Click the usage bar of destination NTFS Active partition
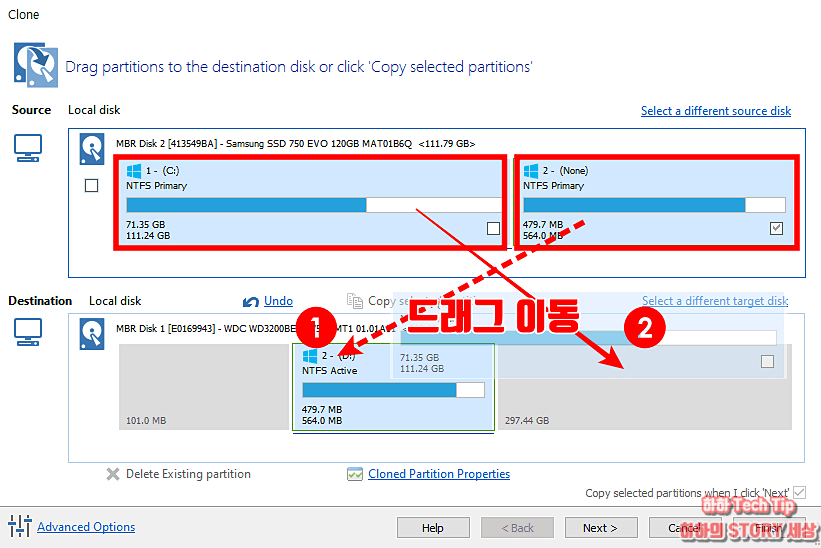The height and width of the screenshot is (548, 821). pos(393,390)
